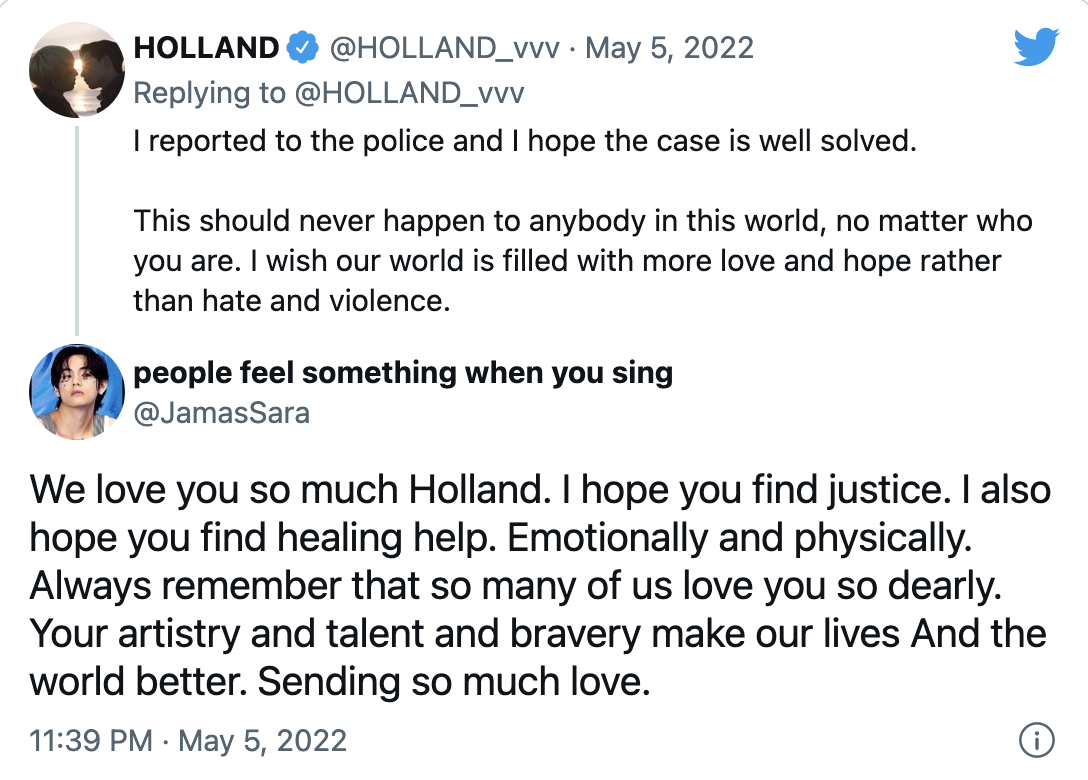
Task: Click the Twitter bird logo
Action: 1035,46
